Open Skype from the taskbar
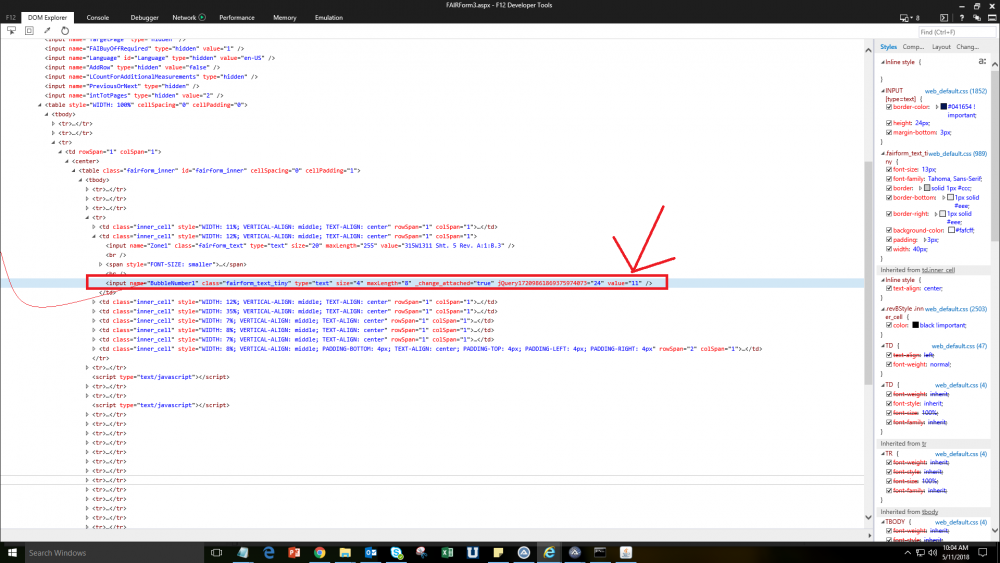The height and width of the screenshot is (563, 1000). click(x=396, y=553)
